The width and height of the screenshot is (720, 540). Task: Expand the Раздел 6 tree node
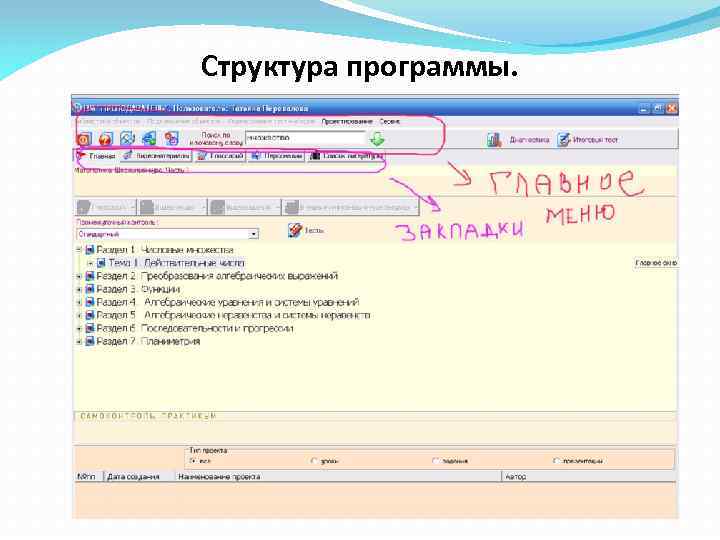tap(79, 329)
